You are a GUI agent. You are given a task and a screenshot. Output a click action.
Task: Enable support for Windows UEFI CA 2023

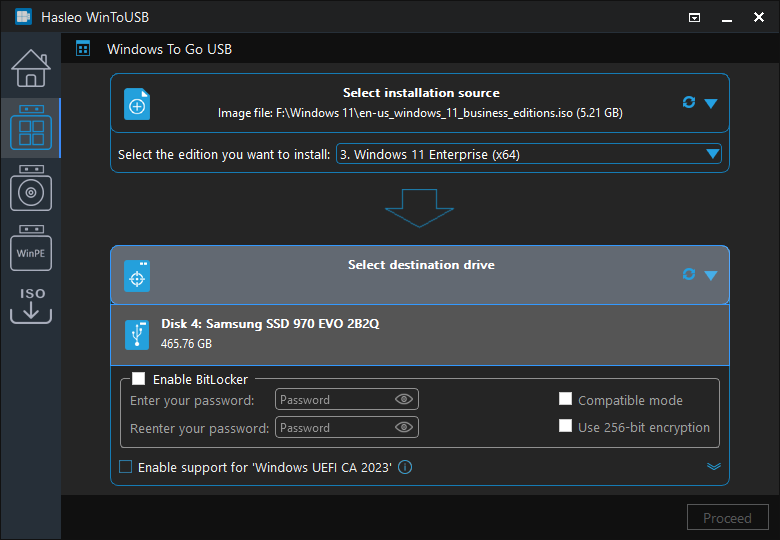(125, 467)
